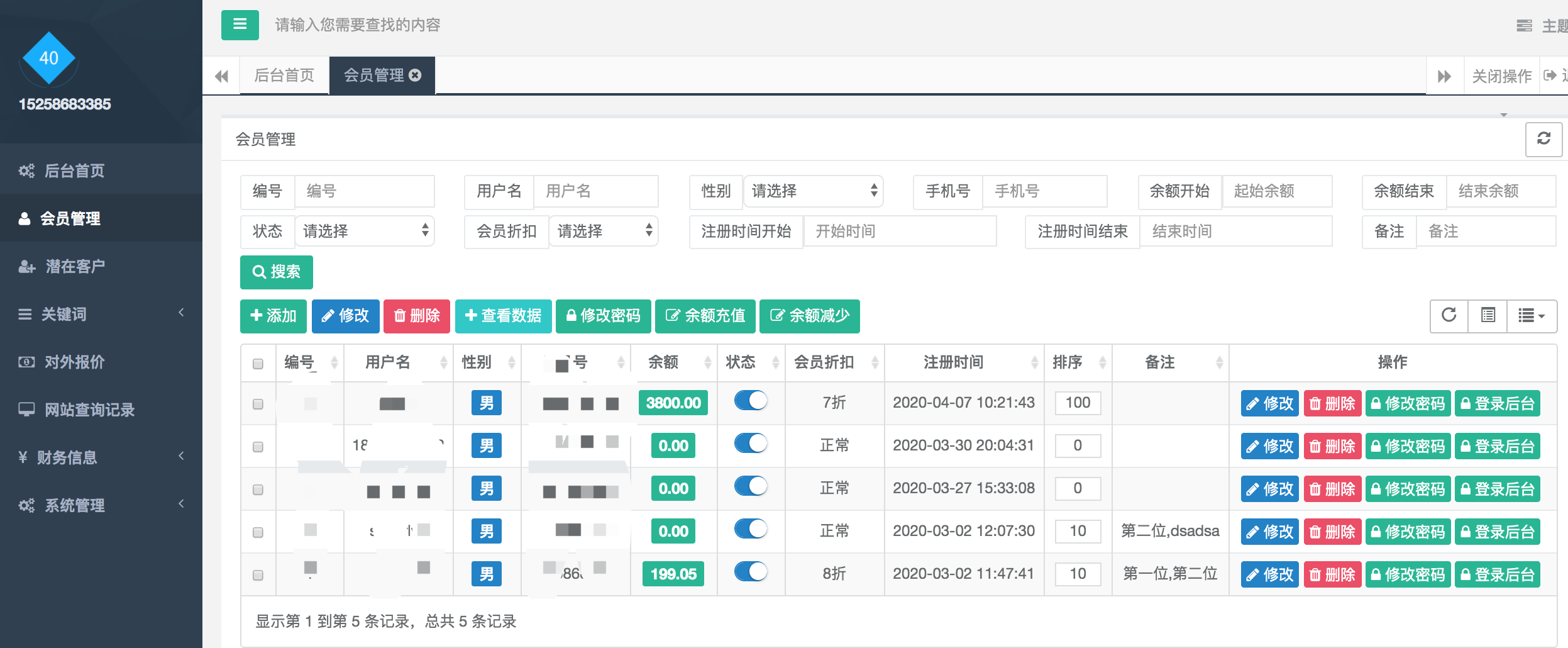Tick the select-all checkbox in table header
Viewport: 1568px width, 648px height.
[x=258, y=364]
